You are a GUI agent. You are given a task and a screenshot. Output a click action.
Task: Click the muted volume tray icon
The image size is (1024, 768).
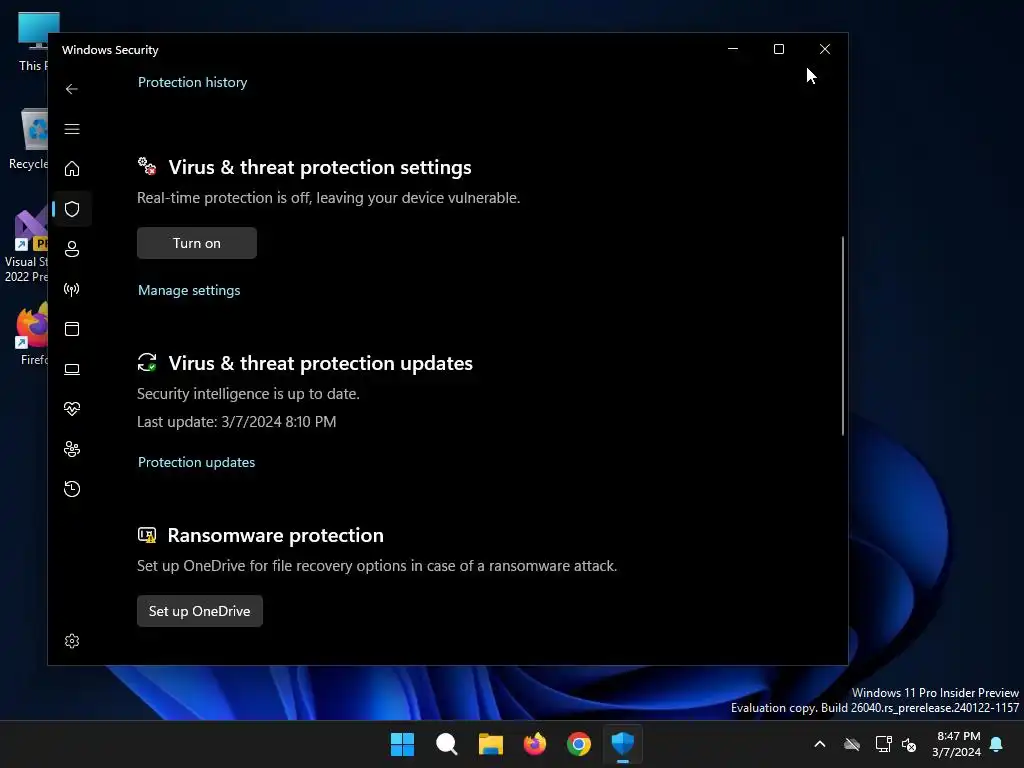click(909, 744)
